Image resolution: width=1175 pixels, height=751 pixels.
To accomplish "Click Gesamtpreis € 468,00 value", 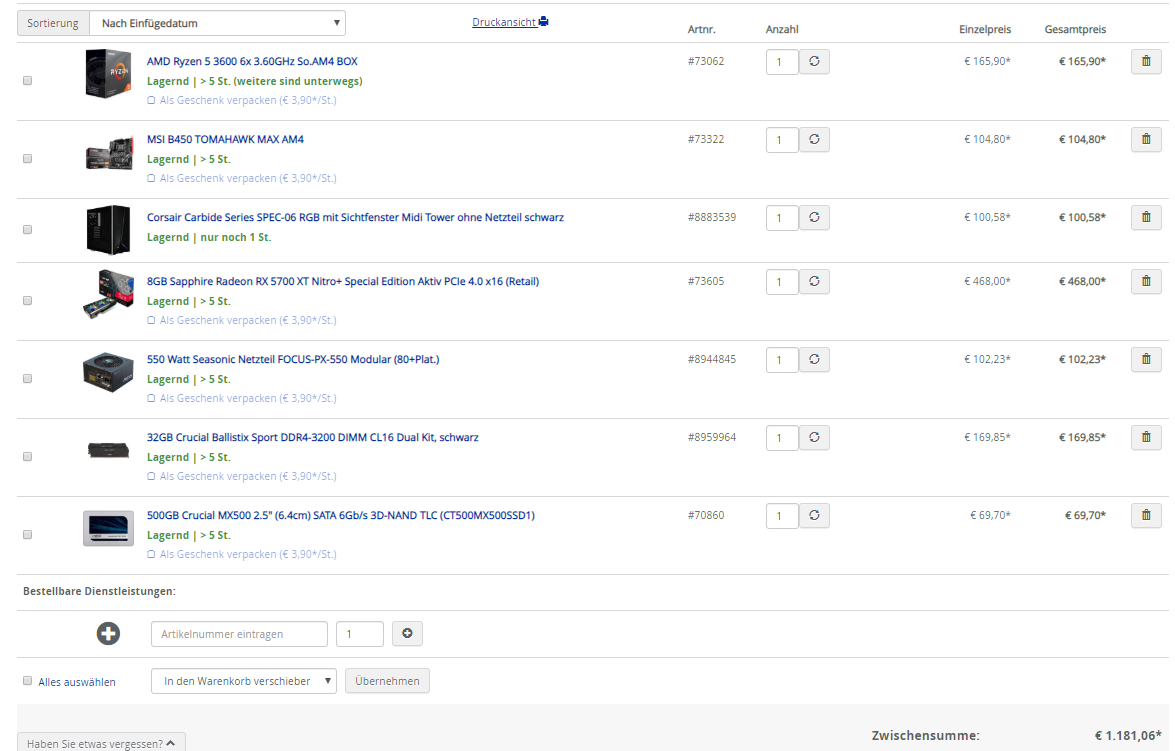I will click(x=1082, y=281).
